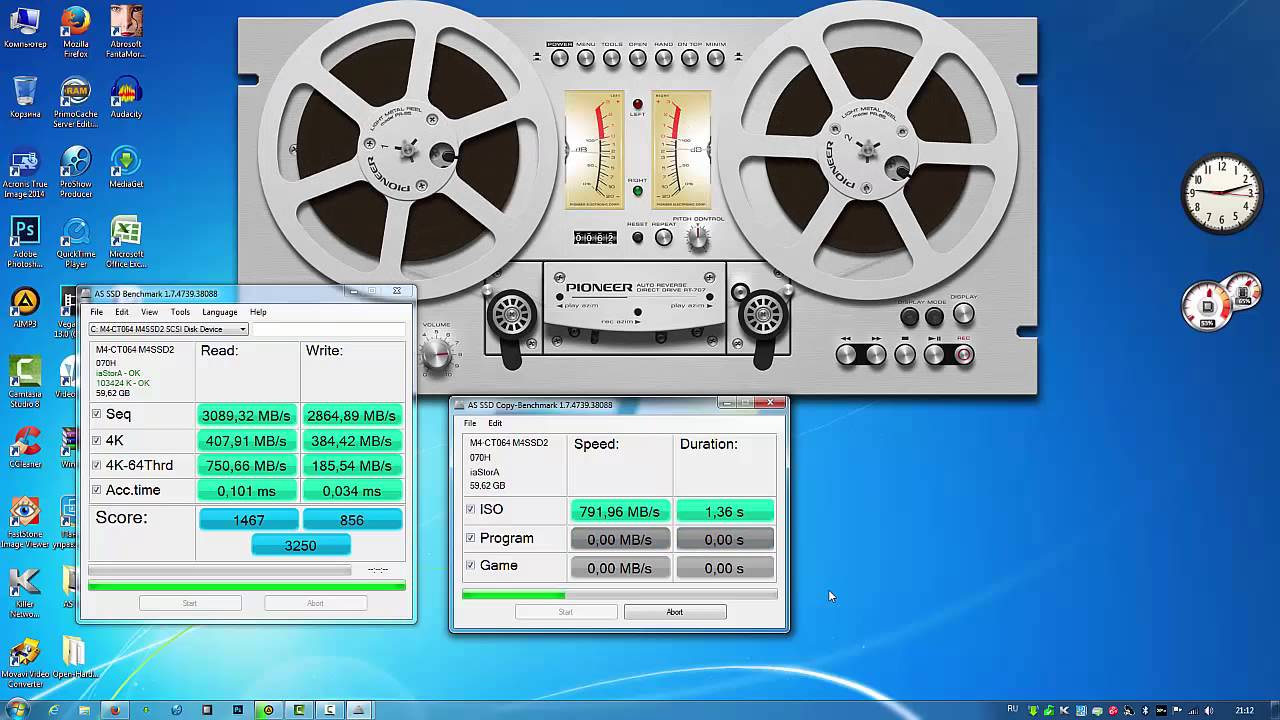Open the Computer (Компьютер) desktop icon
Viewport: 1280px width, 720px height.
25,28
